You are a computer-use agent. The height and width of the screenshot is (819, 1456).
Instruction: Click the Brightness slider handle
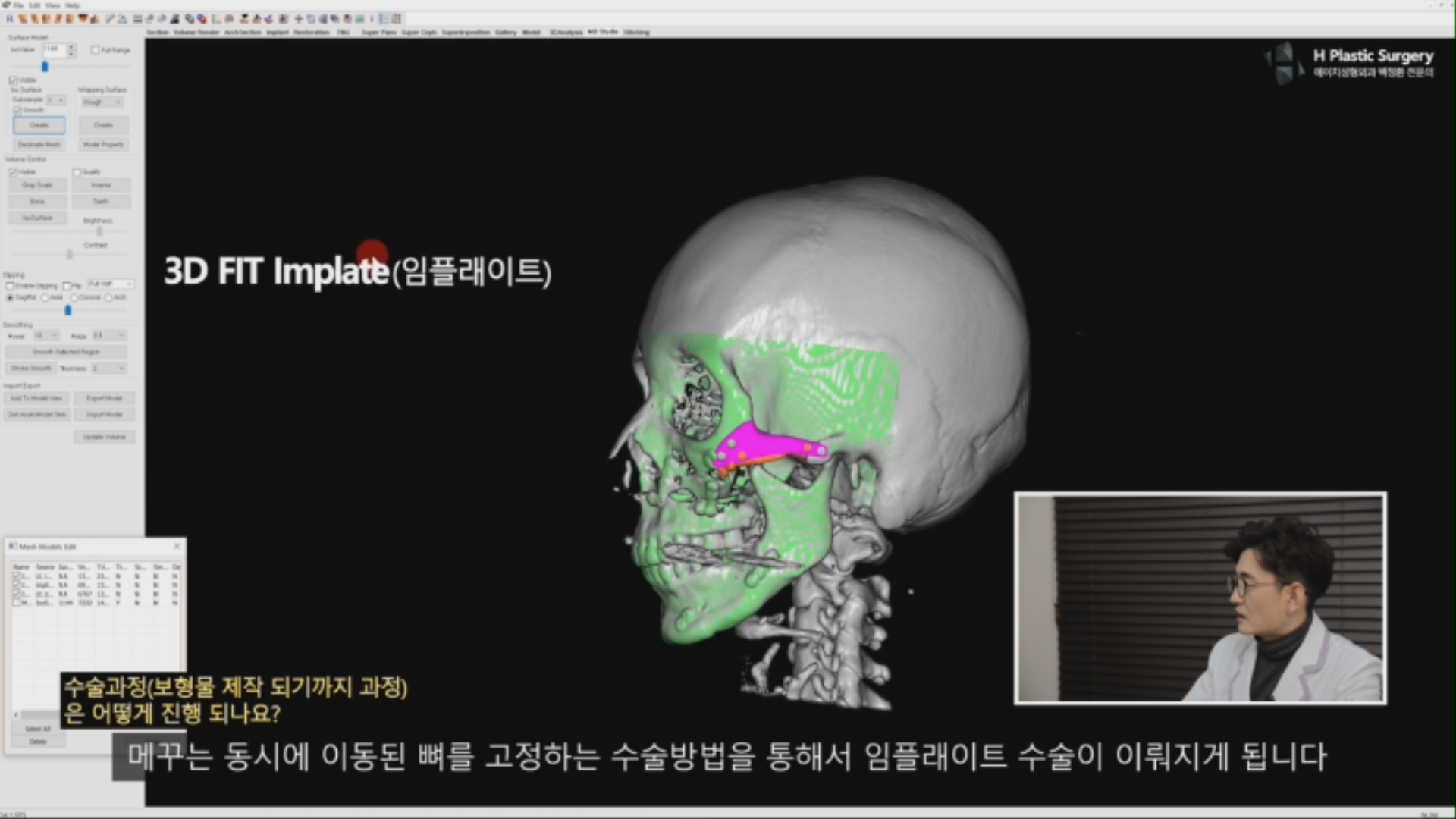[x=99, y=231]
